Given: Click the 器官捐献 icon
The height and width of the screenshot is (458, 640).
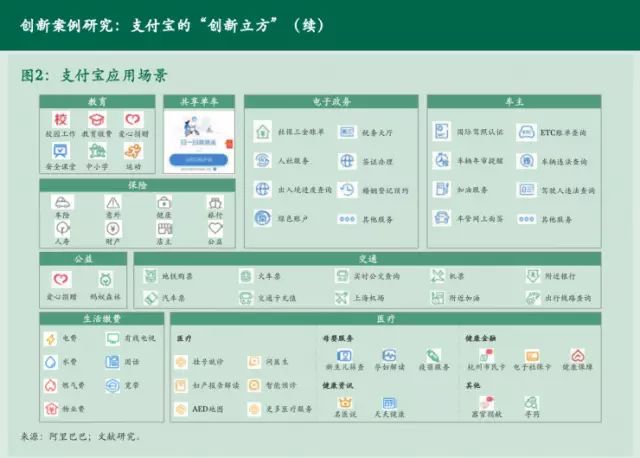Looking at the screenshot, I should [487, 402].
